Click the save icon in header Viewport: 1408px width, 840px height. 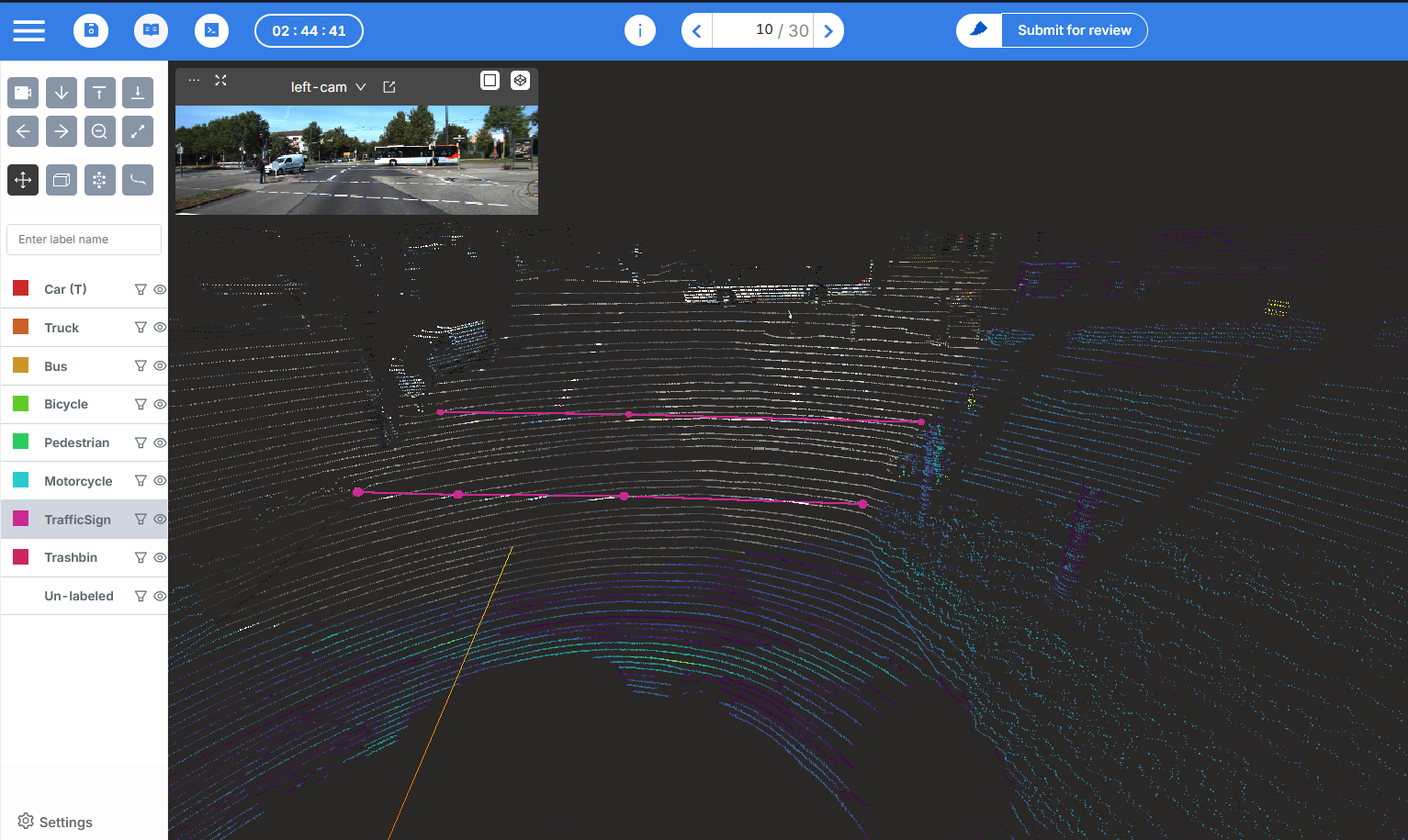[x=91, y=30]
